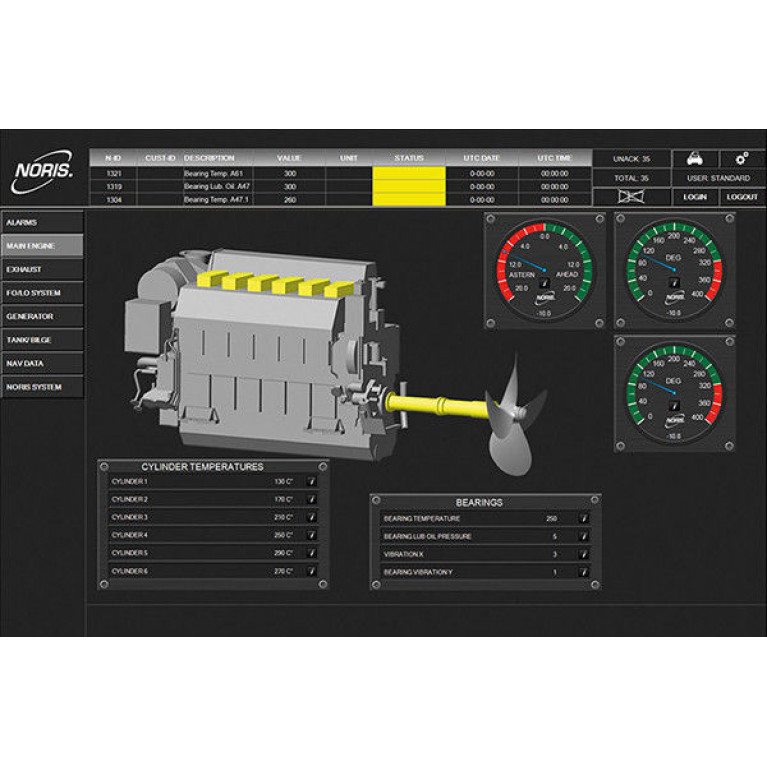
Task: Click yellow status cell of alarm 1321
Action: [x=408, y=173]
